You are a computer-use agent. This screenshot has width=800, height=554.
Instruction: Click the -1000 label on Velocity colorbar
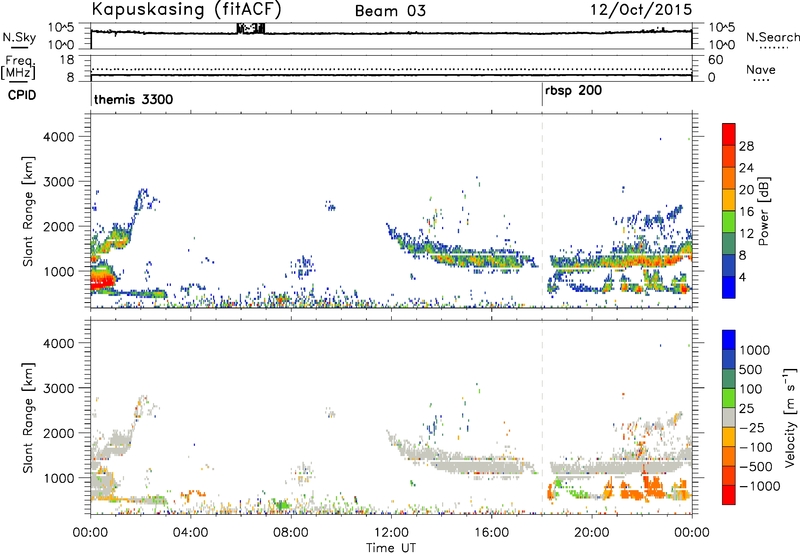coord(759,486)
